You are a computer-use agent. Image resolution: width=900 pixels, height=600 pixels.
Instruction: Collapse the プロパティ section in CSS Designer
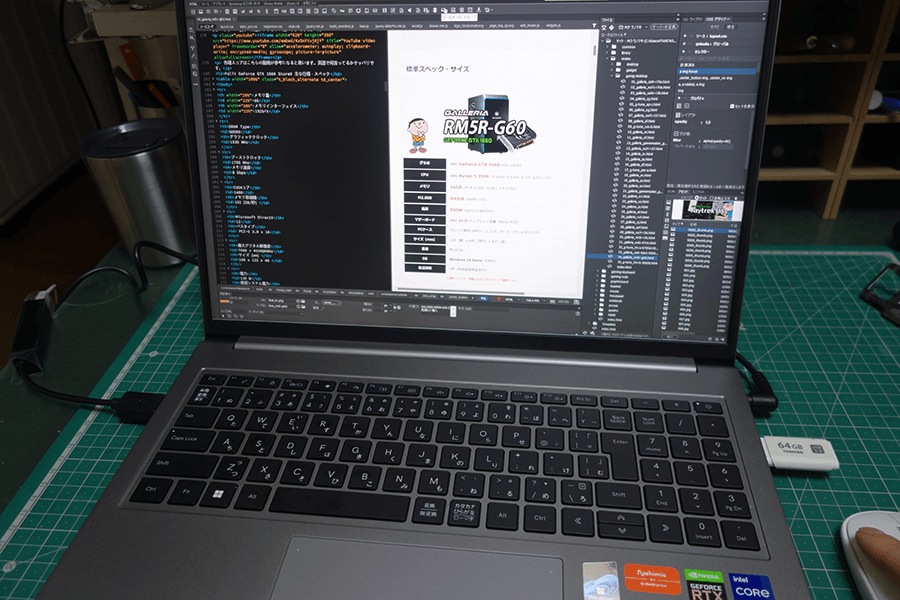(697, 98)
